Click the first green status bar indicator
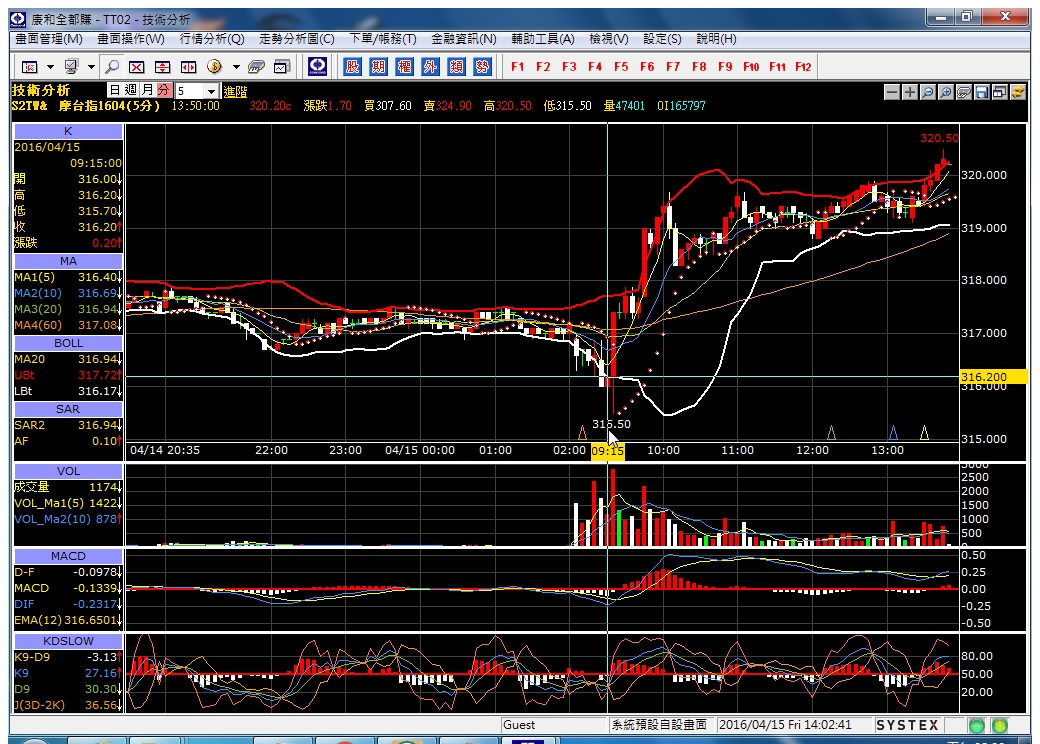Viewport: 1040px width, 744px height. [976, 725]
